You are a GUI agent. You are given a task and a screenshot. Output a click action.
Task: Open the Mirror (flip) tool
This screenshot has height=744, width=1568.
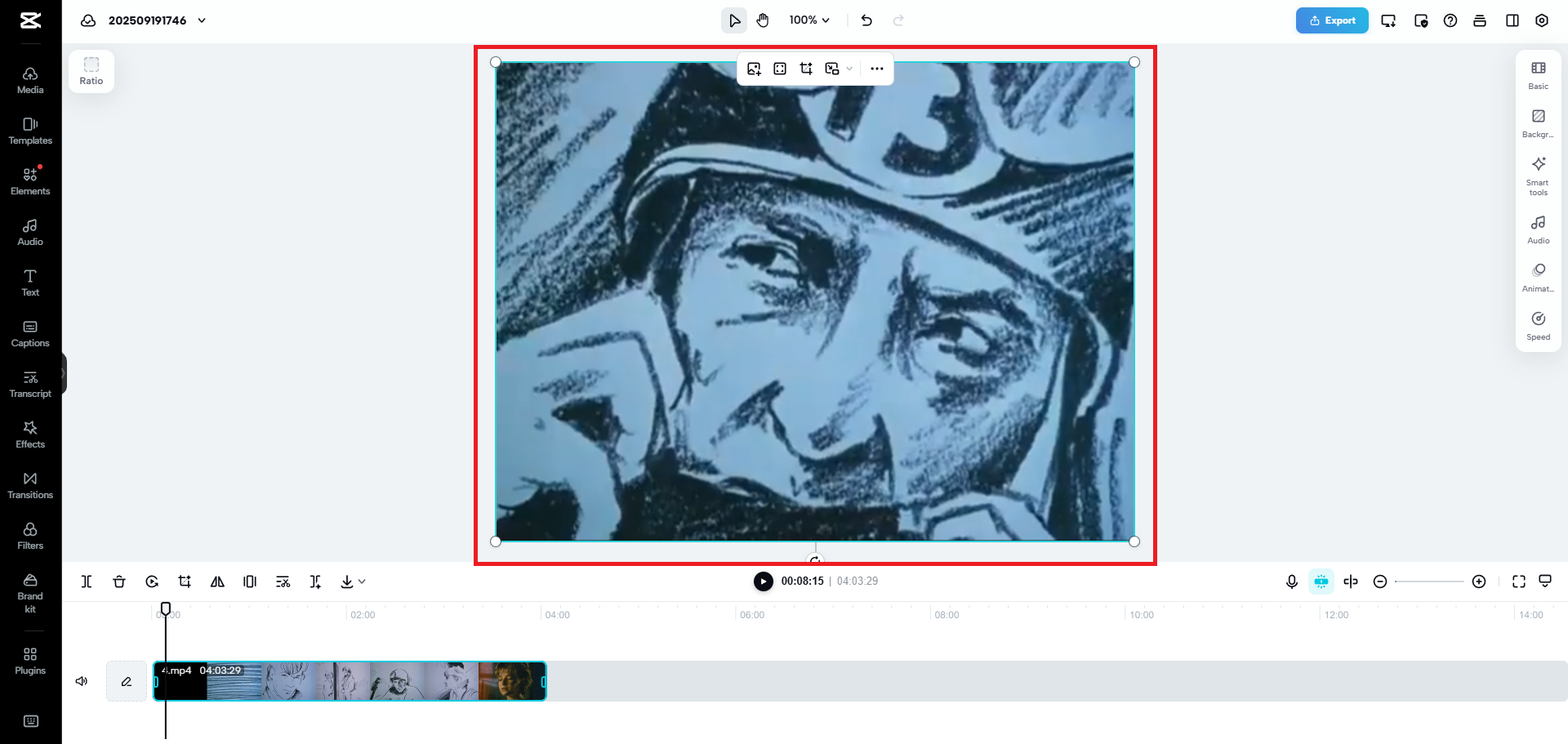point(217,581)
